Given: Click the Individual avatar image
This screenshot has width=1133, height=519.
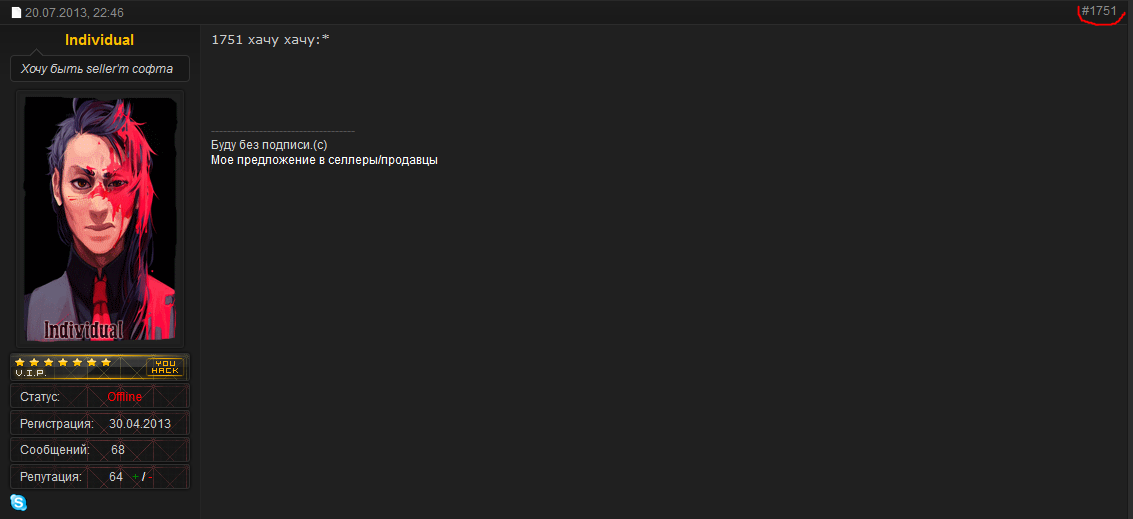Looking at the screenshot, I should tap(100, 219).
